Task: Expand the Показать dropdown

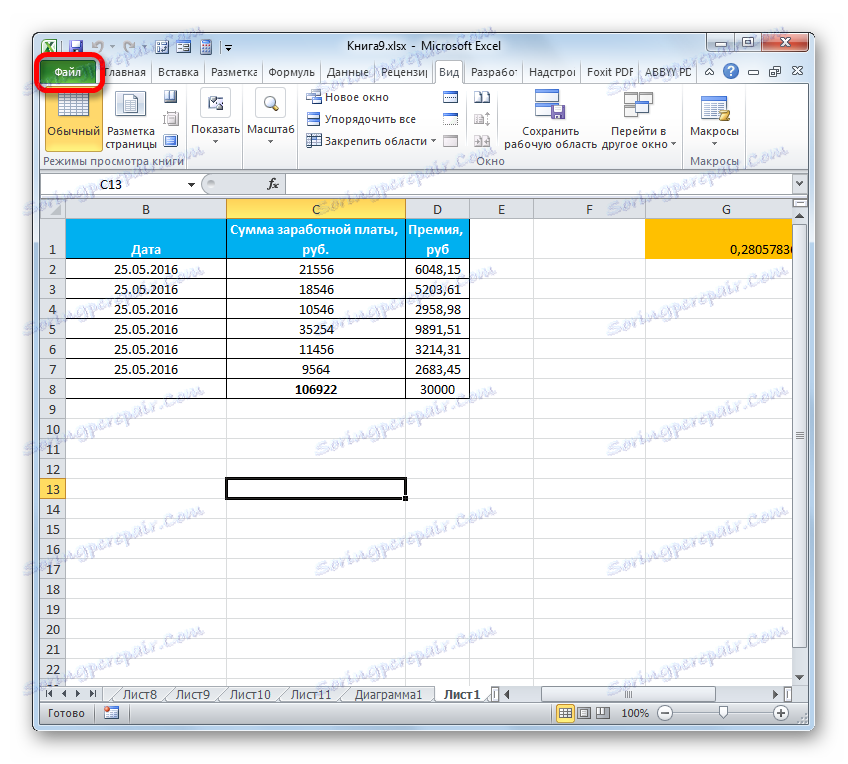Action: point(215,118)
